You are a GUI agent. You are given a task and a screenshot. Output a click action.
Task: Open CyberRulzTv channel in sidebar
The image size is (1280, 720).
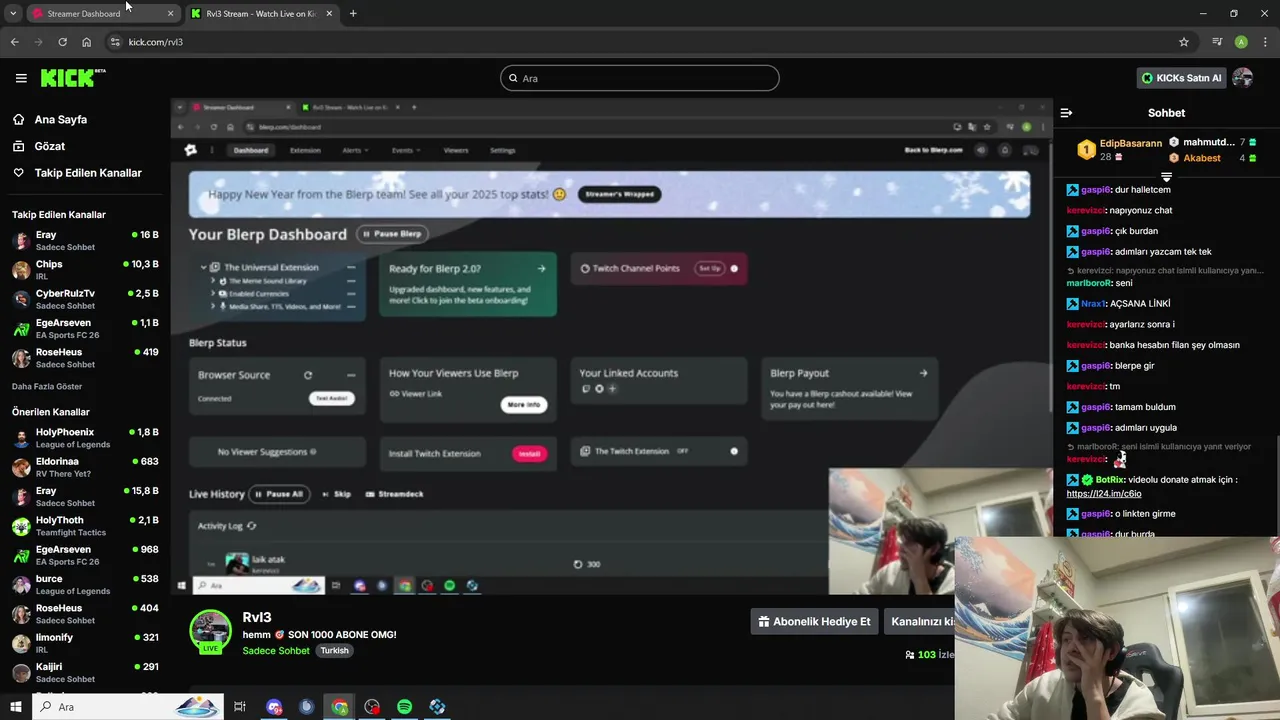tap(85, 299)
